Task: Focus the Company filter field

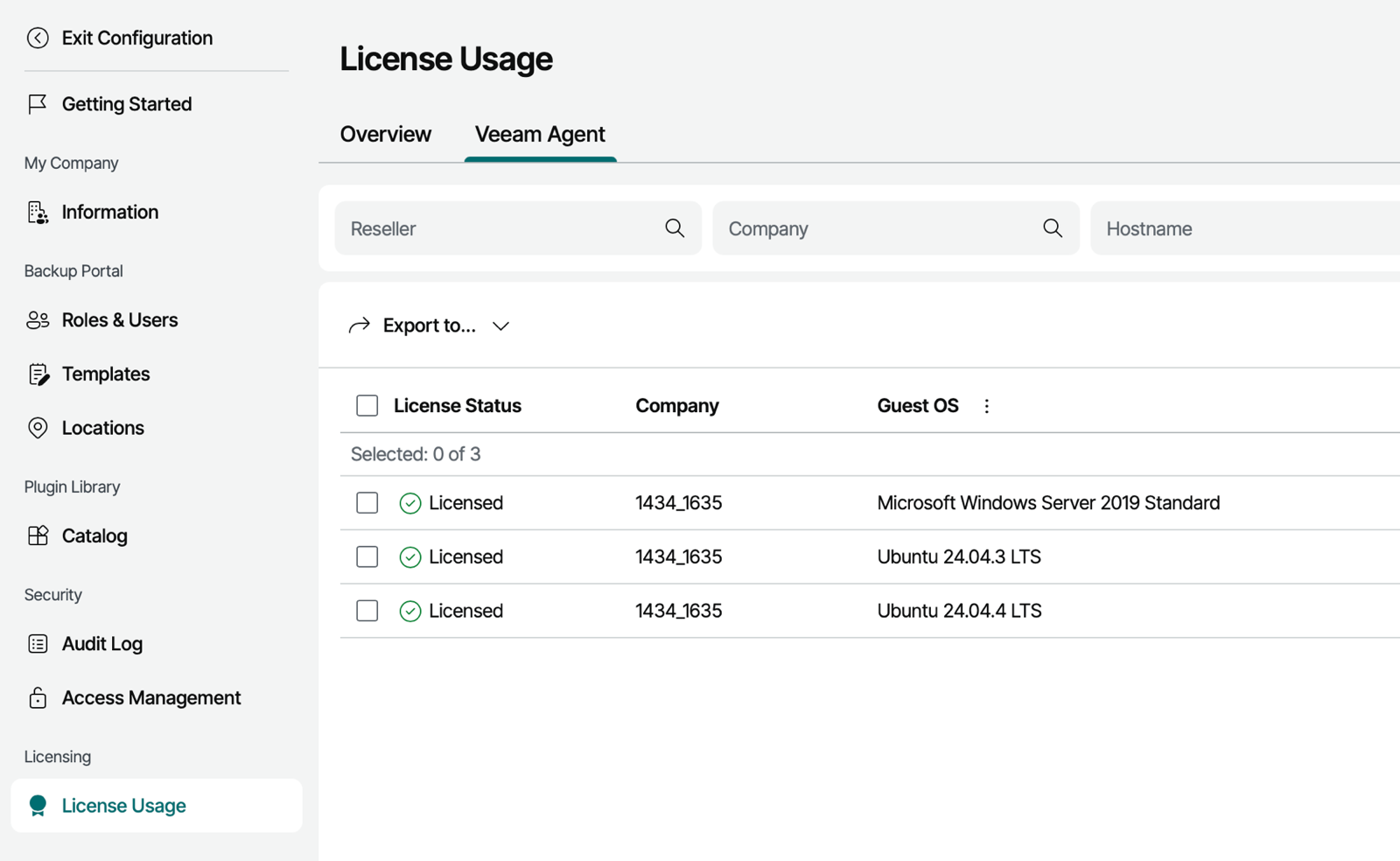Action: tap(896, 228)
